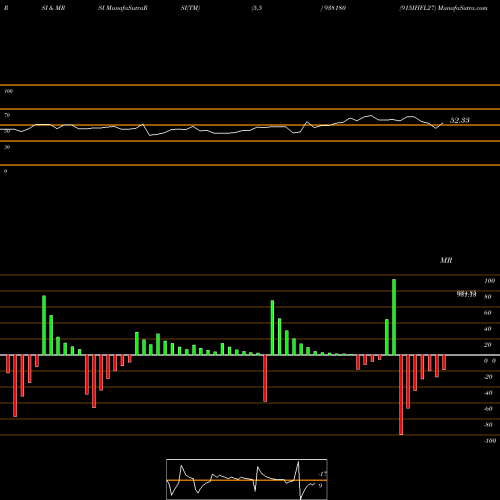Click the 30 level label on RSI axis
Viewport: 500px width, 500px height.
pyautogui.click(x=7, y=147)
